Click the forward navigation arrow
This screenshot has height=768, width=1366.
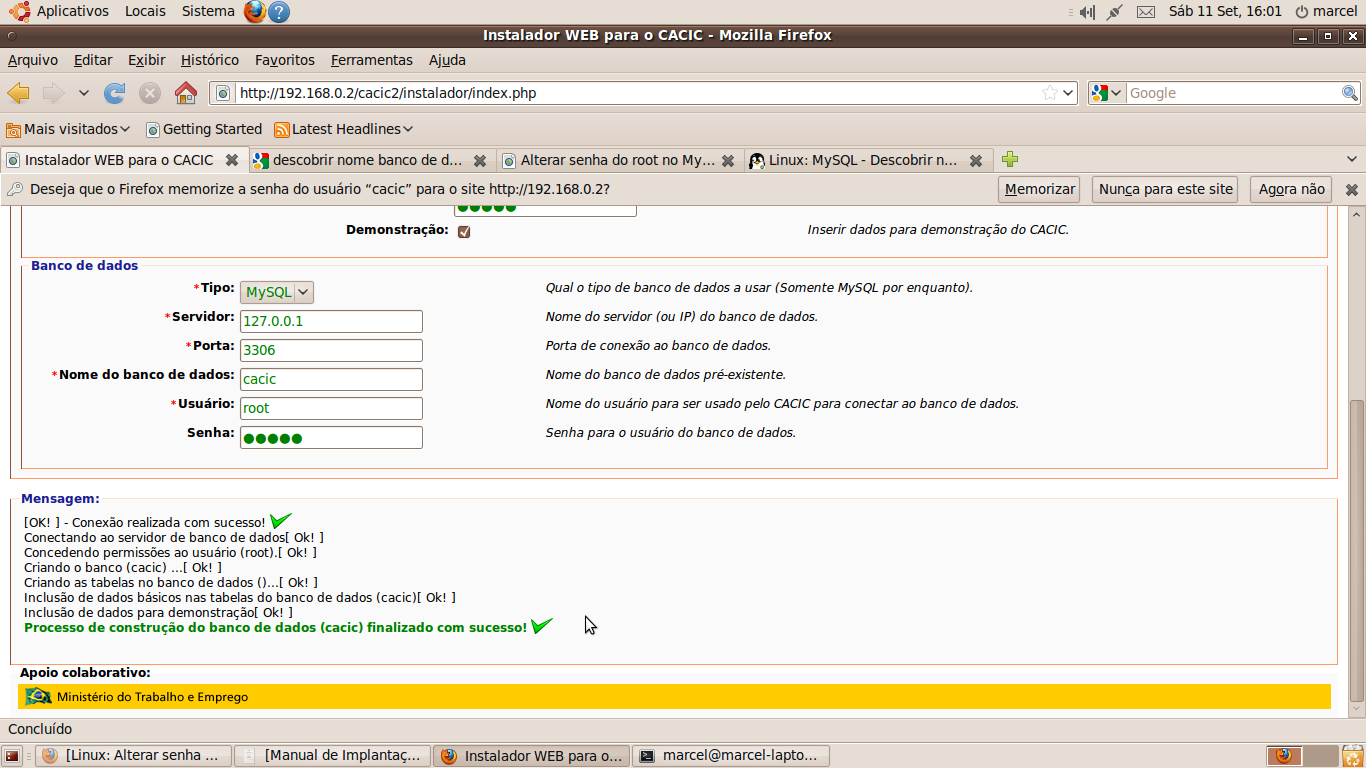click(53, 93)
